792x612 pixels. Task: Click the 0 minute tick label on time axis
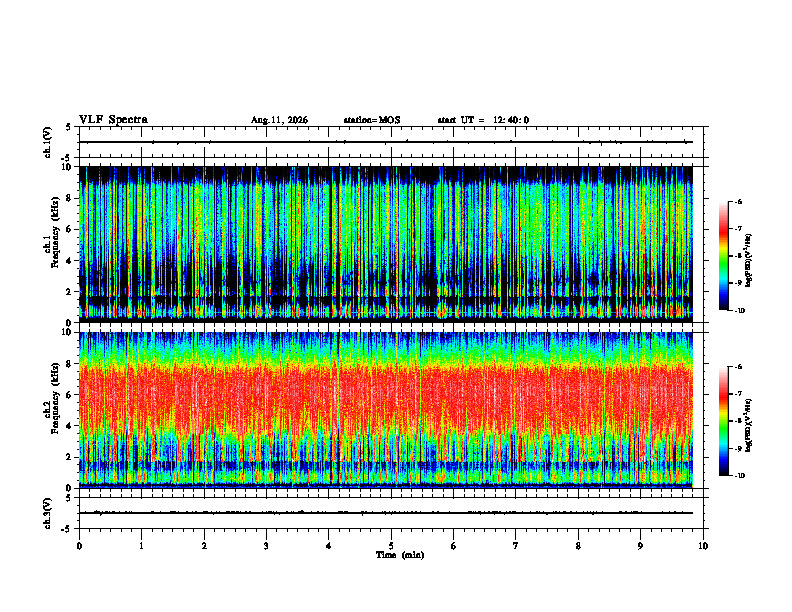[79, 546]
